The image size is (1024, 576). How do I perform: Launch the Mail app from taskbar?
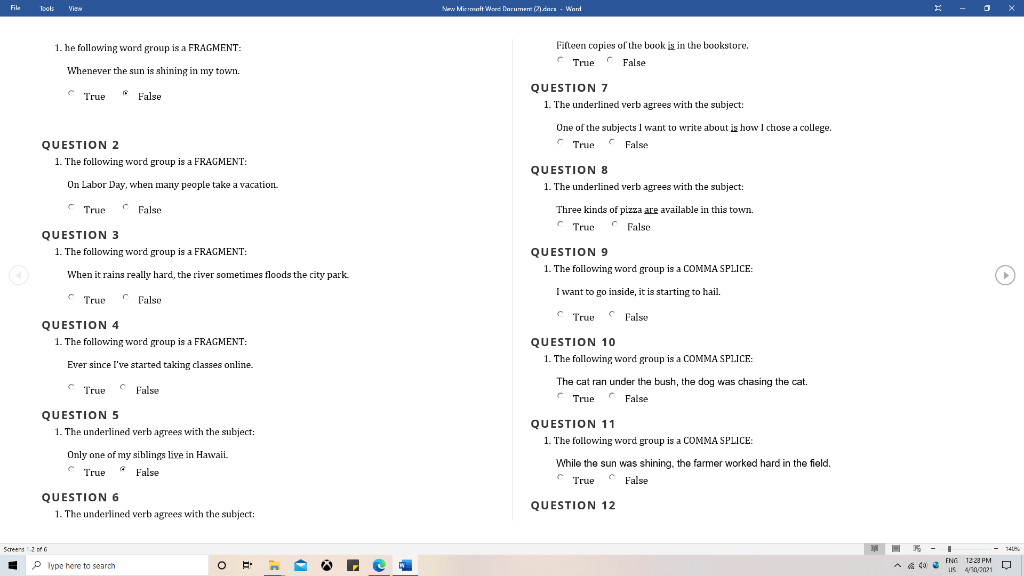pos(300,565)
